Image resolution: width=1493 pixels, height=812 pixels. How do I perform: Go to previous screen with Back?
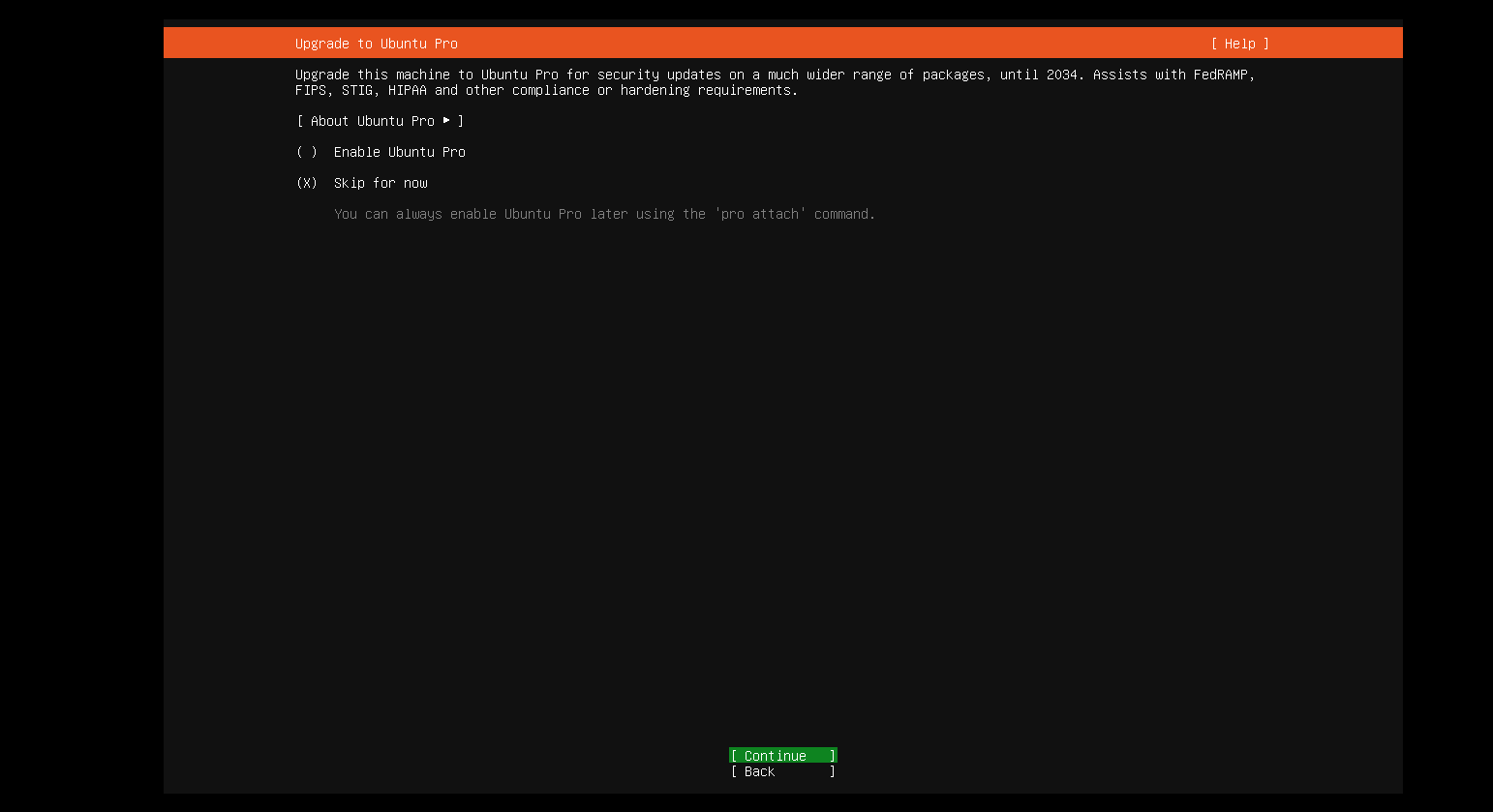tap(782, 771)
